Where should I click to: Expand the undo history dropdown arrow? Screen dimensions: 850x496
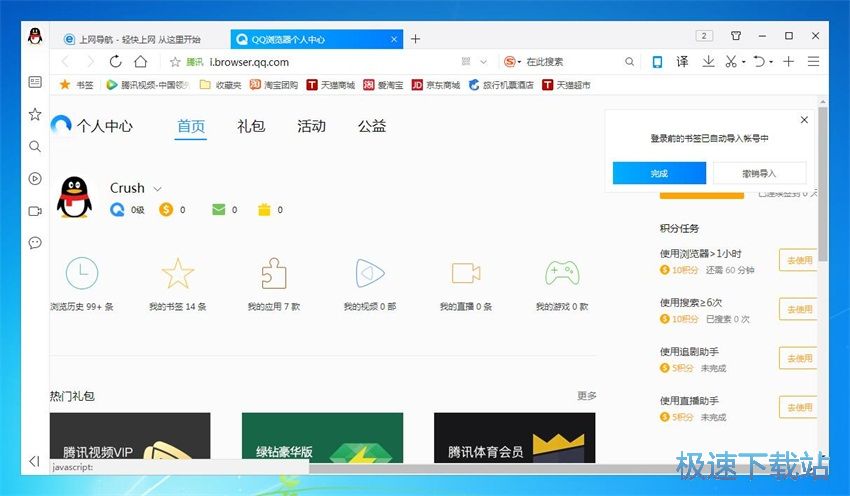(x=771, y=62)
